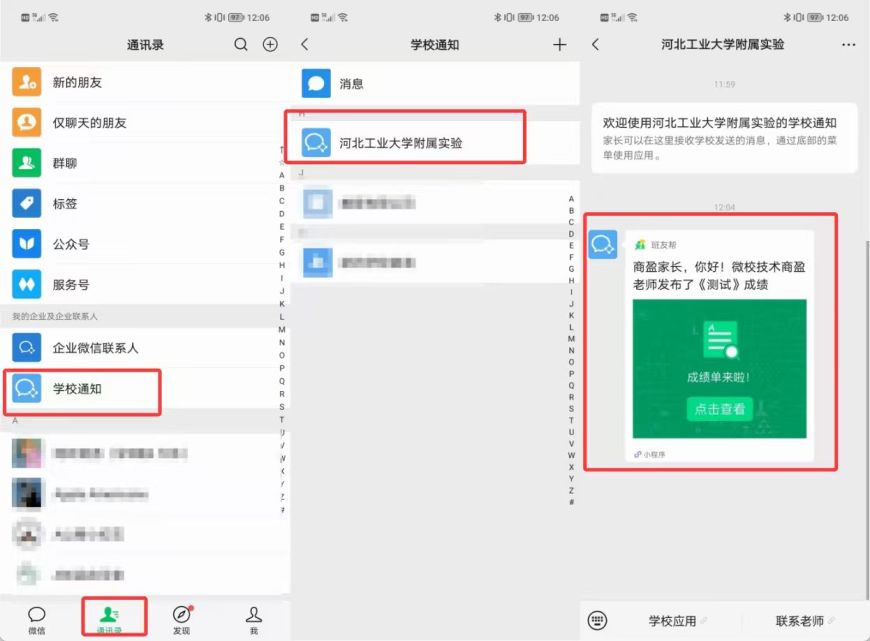The width and height of the screenshot is (870, 641).
Task: Switch to the 微信 chats tab
Action: tap(37, 620)
